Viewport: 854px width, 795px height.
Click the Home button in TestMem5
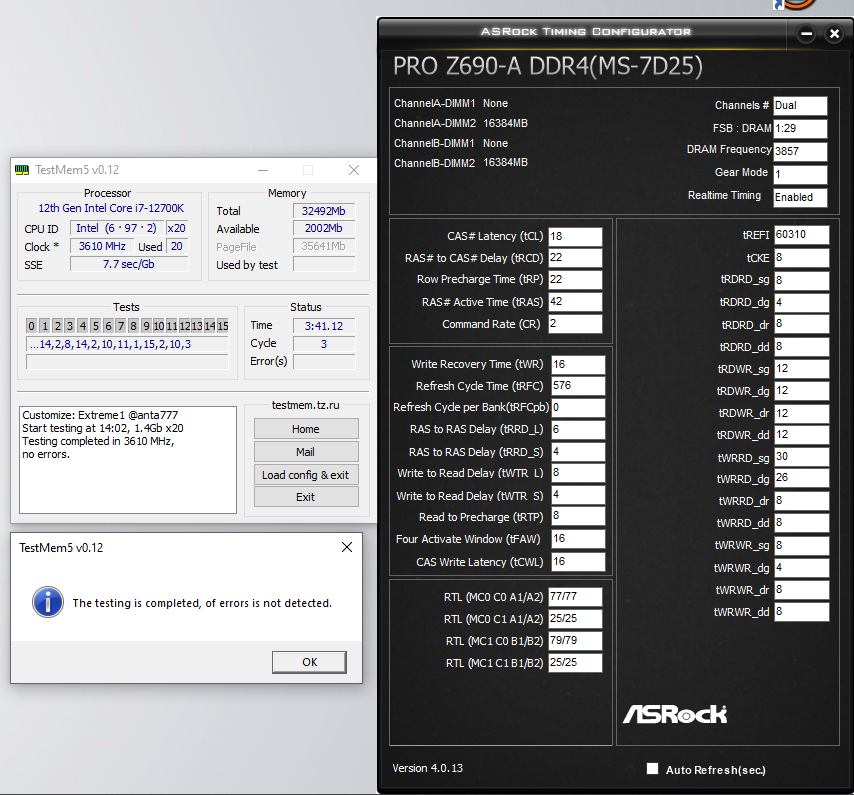[305, 429]
